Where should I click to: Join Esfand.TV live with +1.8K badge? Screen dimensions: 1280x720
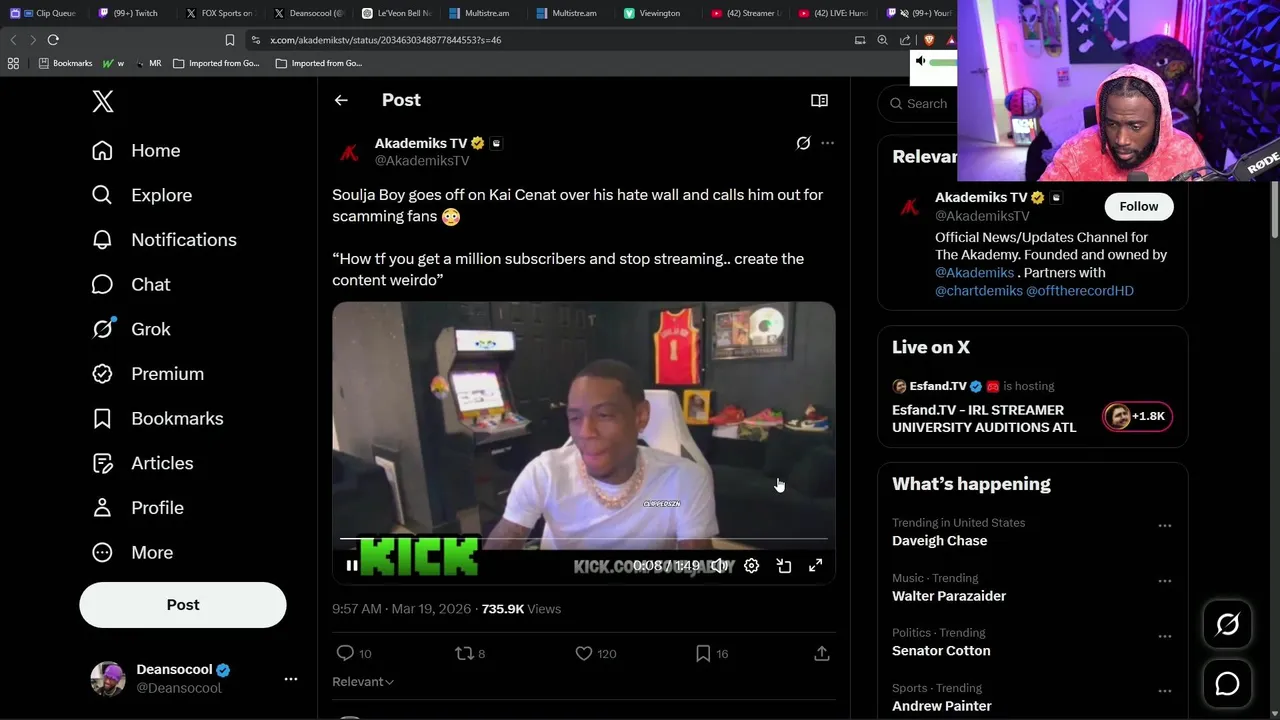click(x=1137, y=417)
